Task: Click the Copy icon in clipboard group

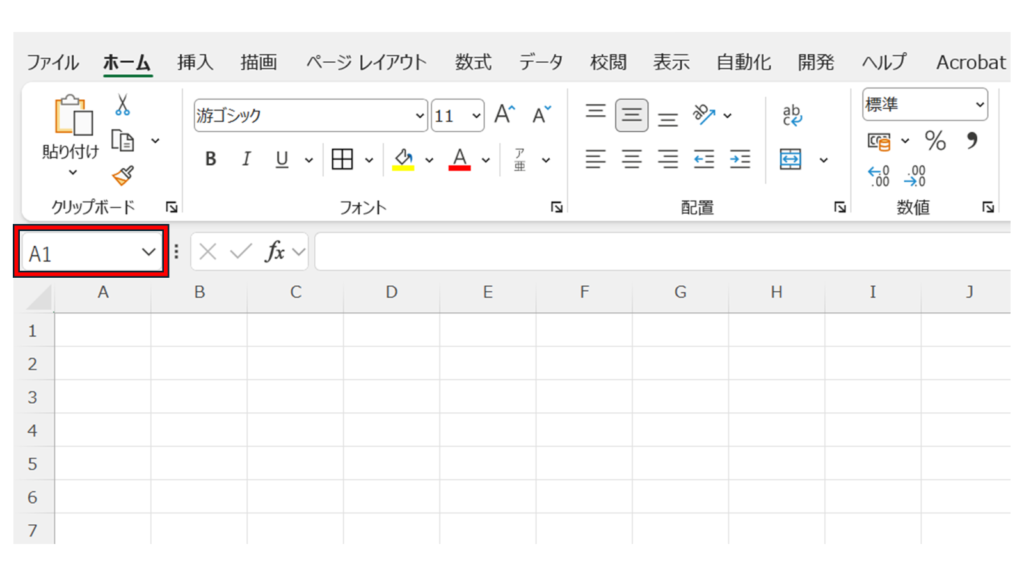Action: 123,141
